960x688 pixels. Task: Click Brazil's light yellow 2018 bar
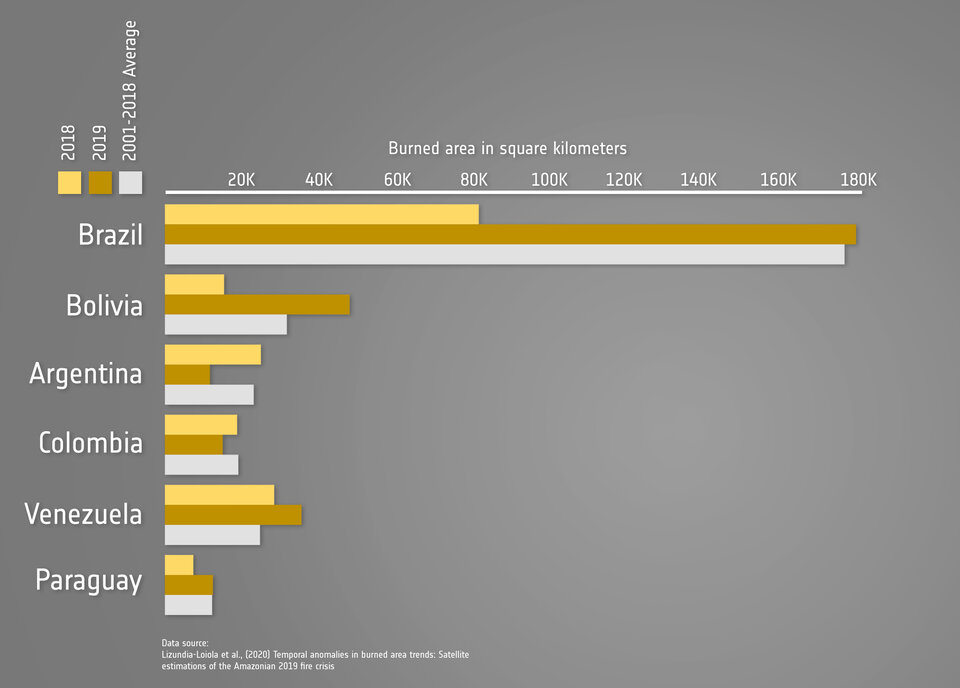click(321, 214)
